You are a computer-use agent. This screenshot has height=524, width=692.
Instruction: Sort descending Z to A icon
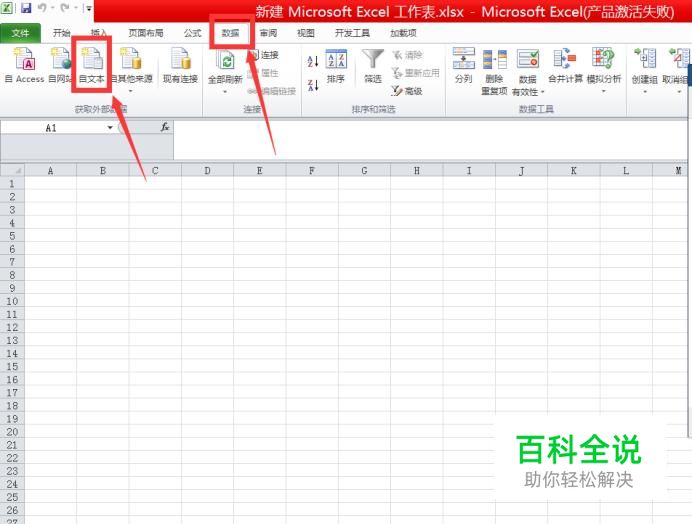(313, 85)
